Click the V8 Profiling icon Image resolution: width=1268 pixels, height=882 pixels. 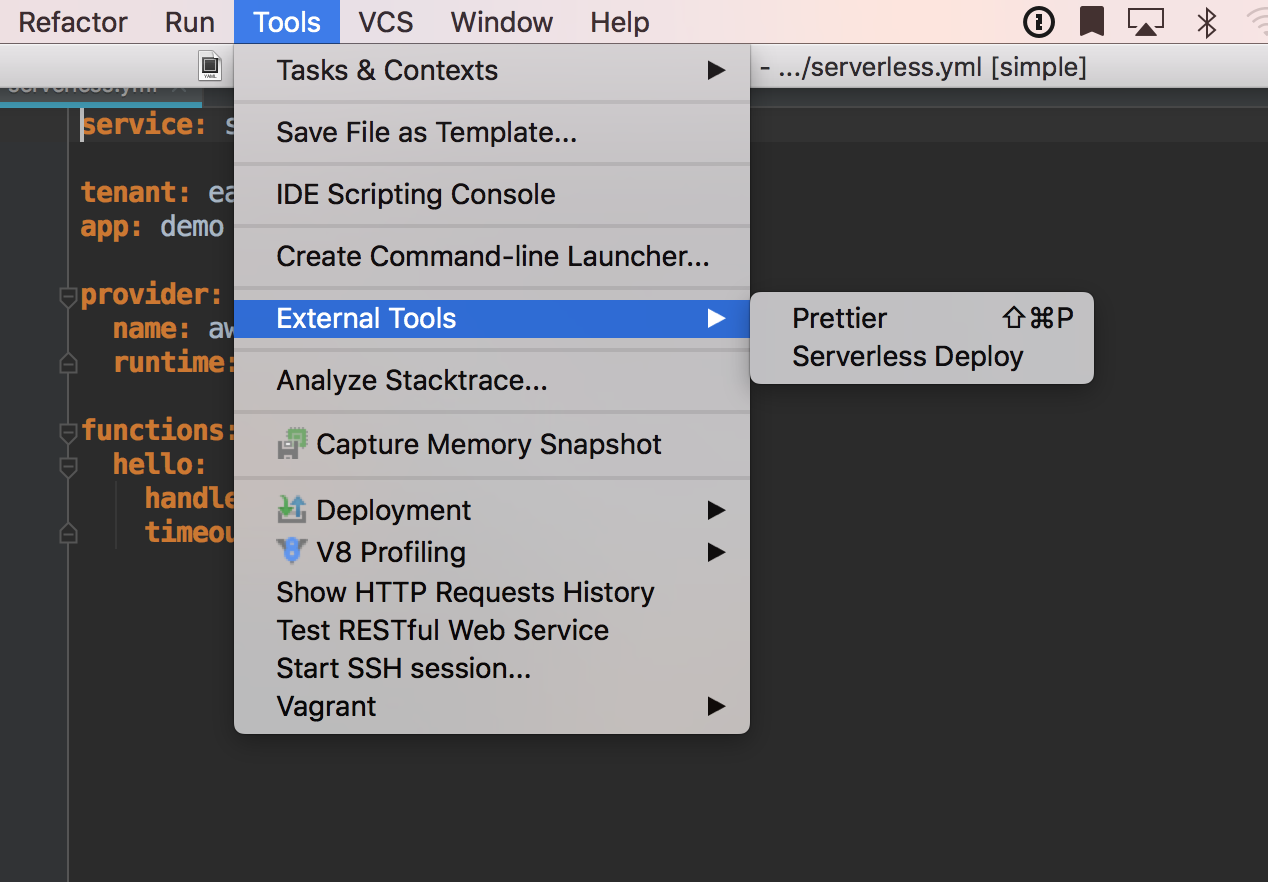pyautogui.click(x=292, y=552)
